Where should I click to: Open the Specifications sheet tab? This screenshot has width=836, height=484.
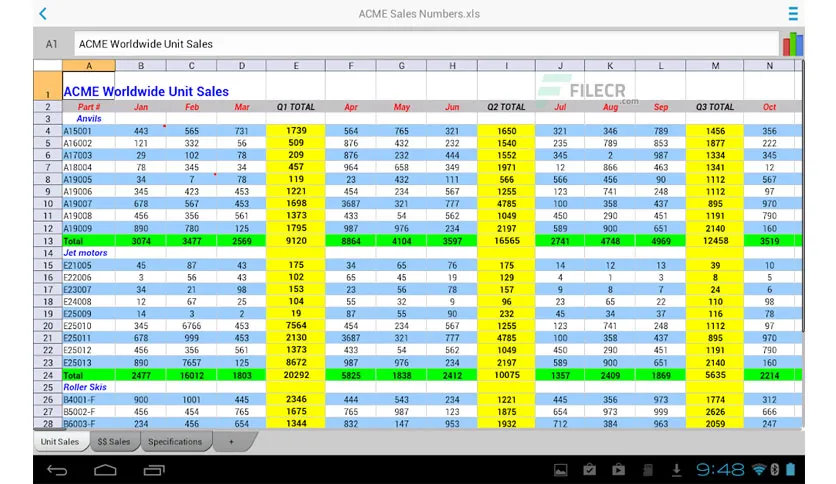point(175,442)
